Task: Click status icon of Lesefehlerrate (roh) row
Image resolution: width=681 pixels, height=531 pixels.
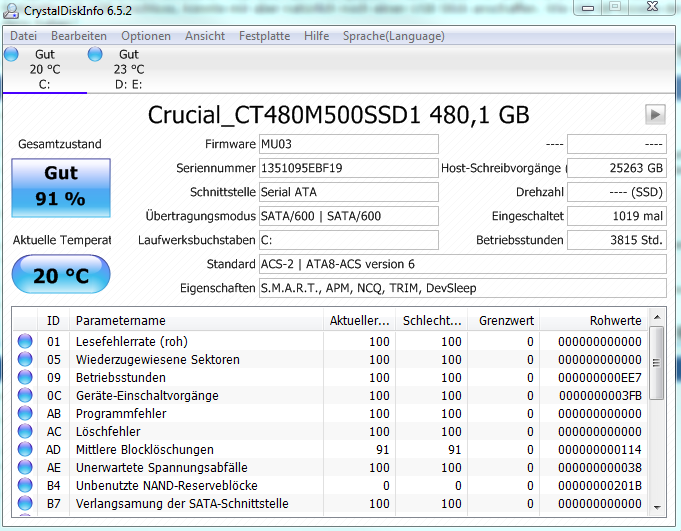Action: pyautogui.click(x=25, y=341)
